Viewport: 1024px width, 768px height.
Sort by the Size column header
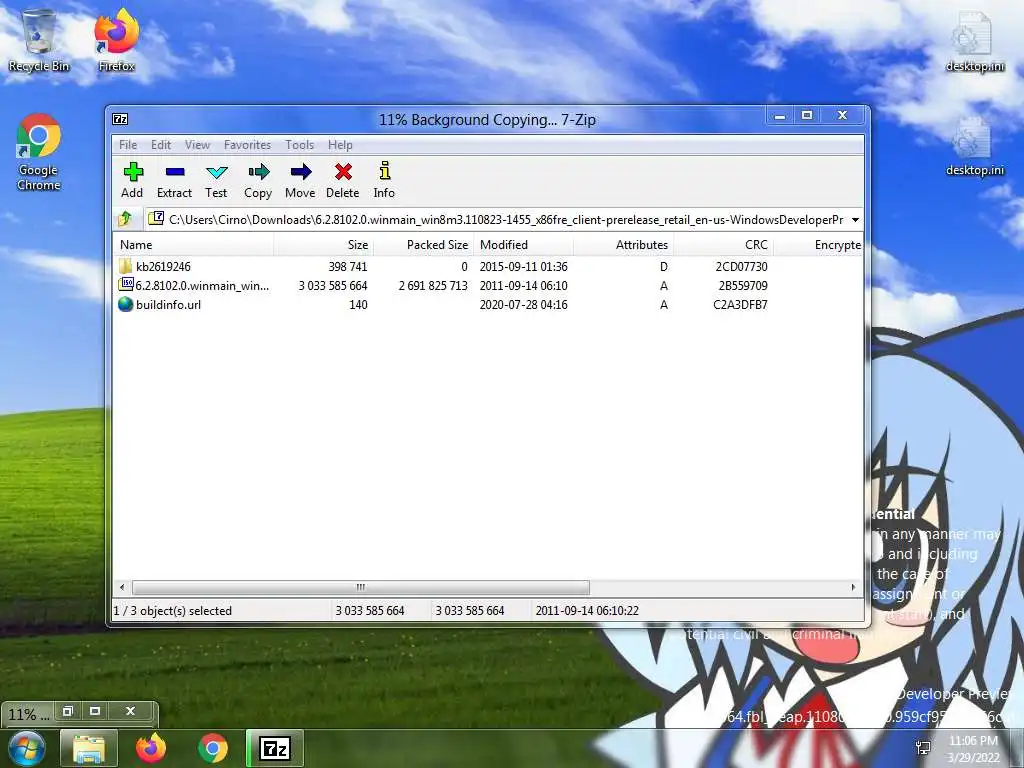coord(324,245)
